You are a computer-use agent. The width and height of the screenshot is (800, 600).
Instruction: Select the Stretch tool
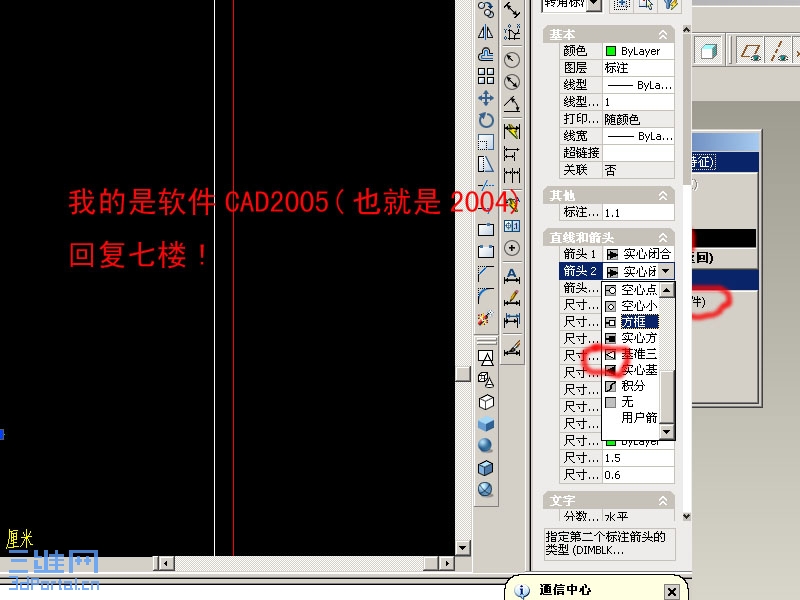click(x=486, y=164)
